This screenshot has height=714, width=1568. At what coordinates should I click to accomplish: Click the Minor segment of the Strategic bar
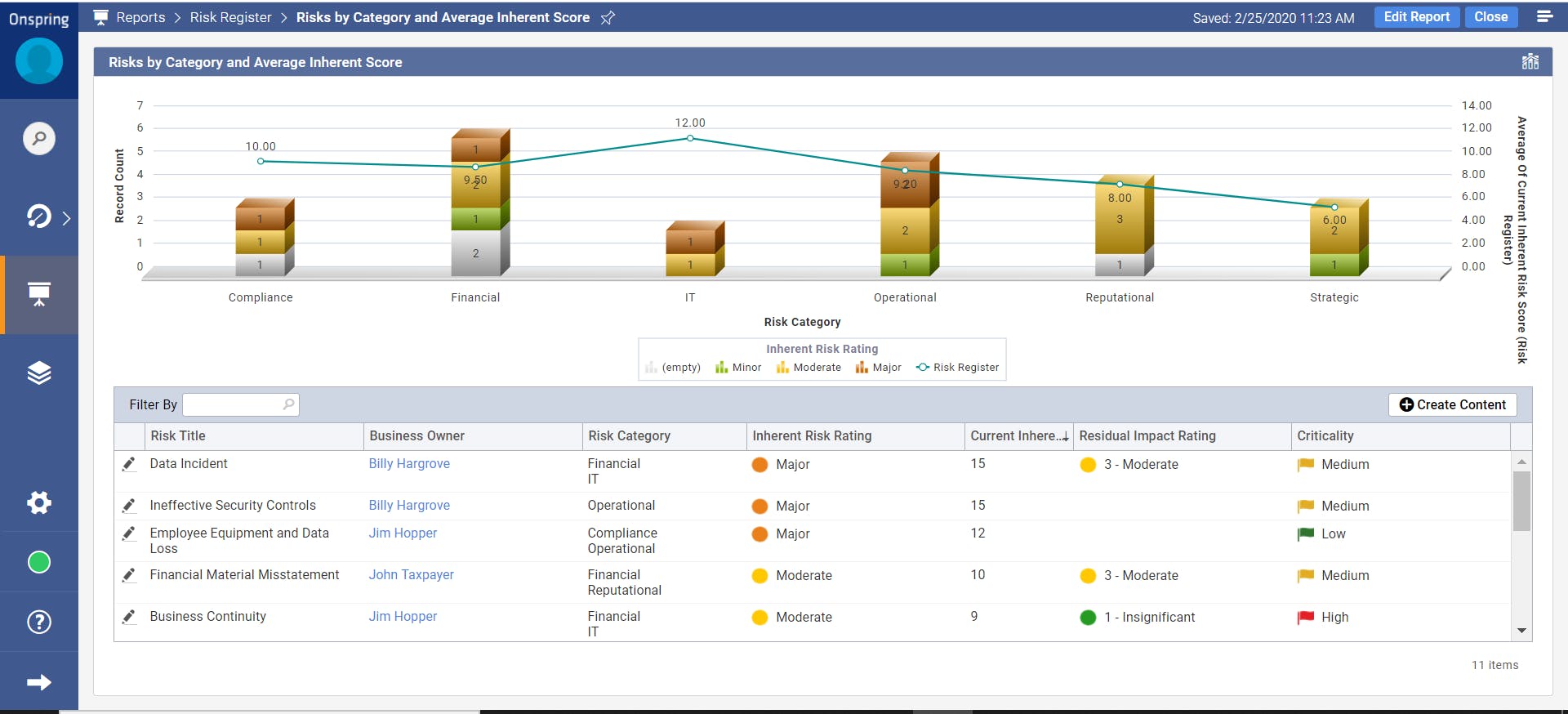(1334, 265)
